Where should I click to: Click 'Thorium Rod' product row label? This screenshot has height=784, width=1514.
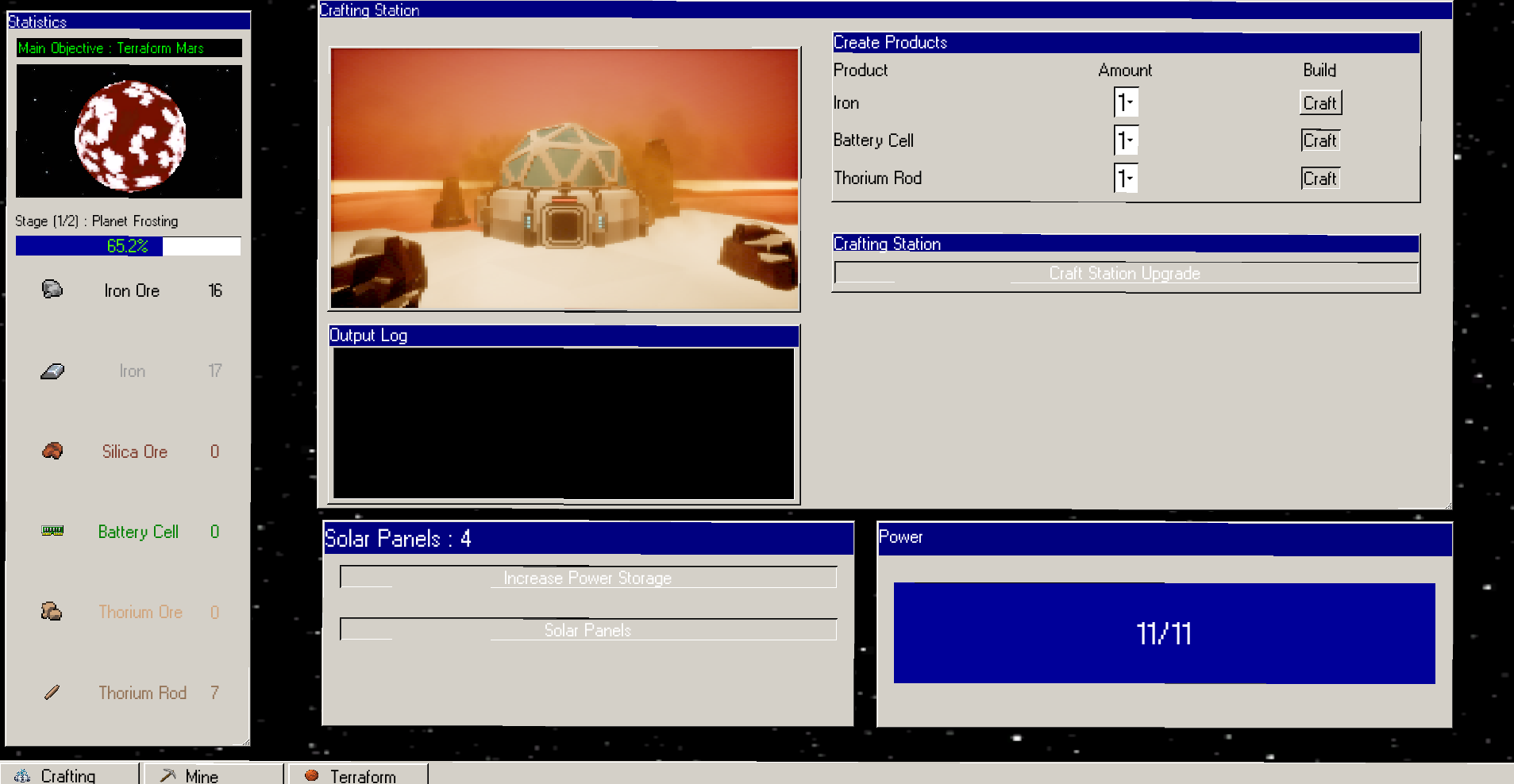click(x=877, y=179)
